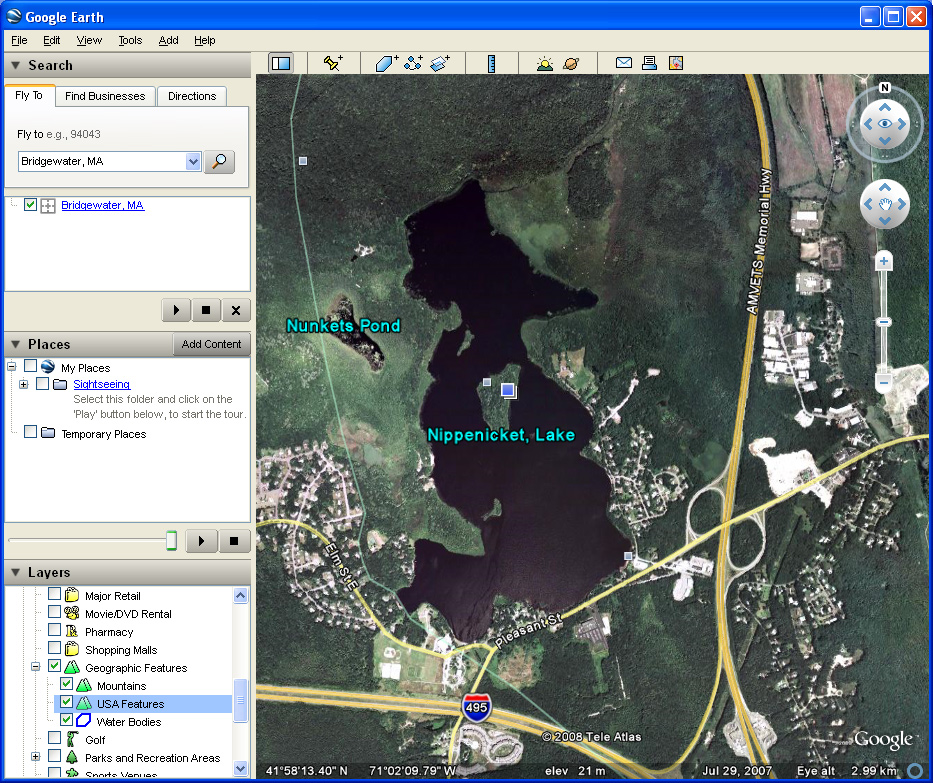Open the ruler measurement tool
Screen dimensions: 933x783
tap(491, 63)
